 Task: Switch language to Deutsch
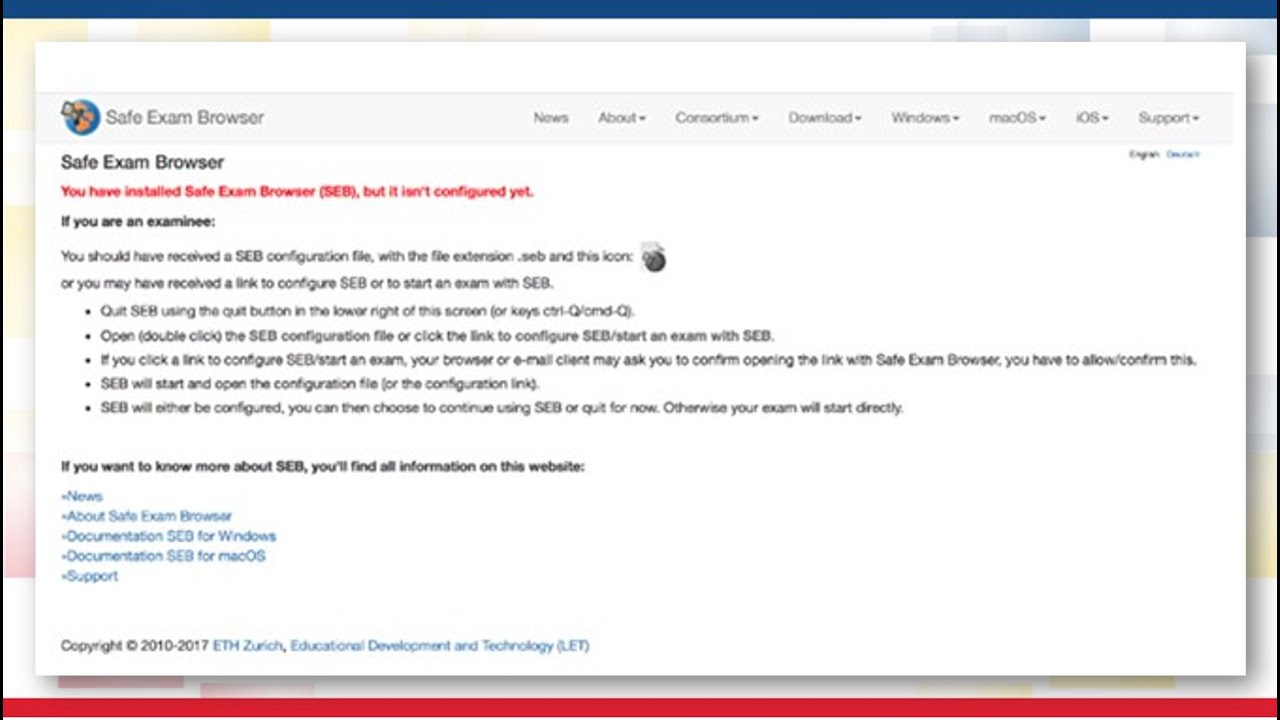pos(1183,154)
